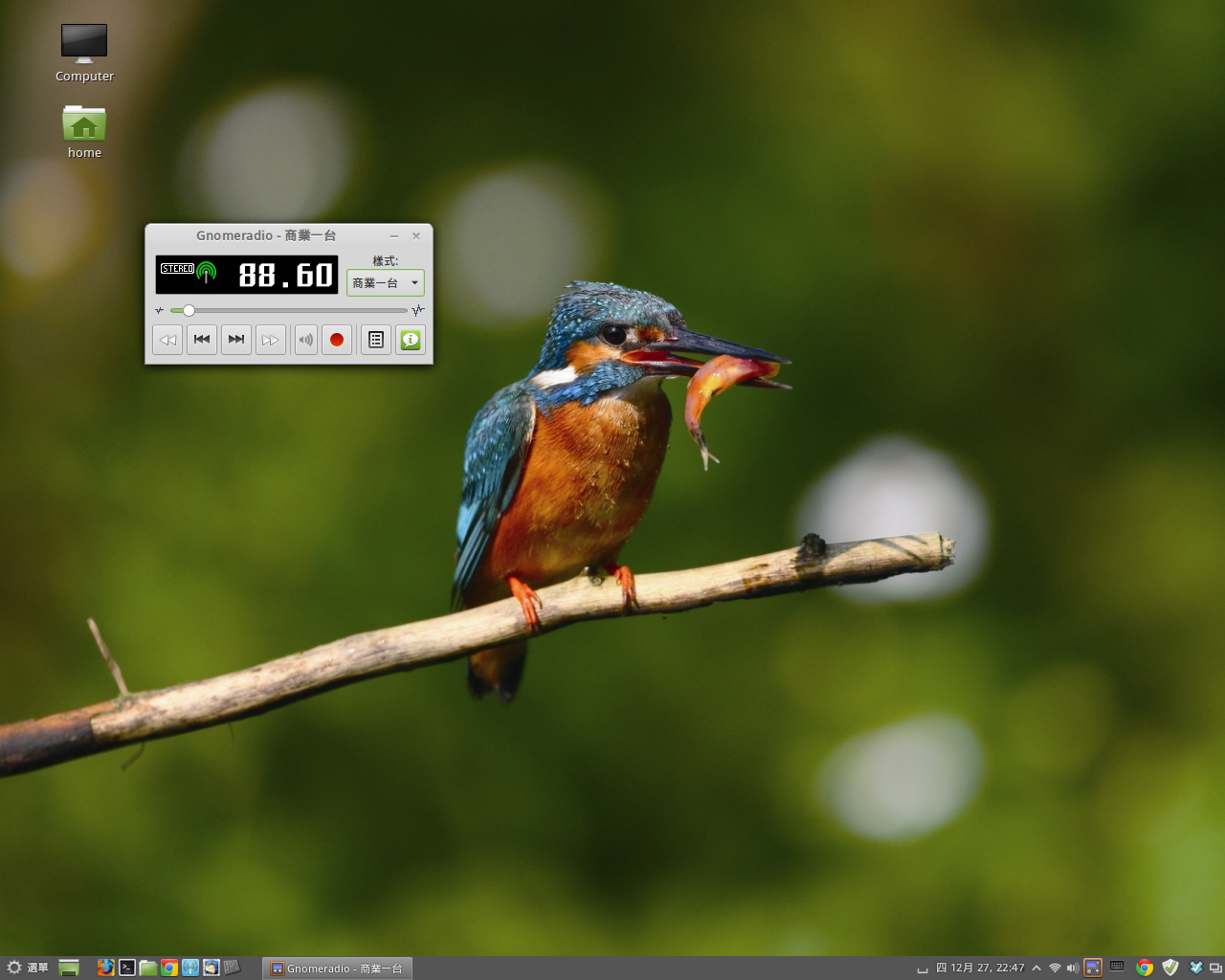Click the 88.60 frequency display
1225x980 pixels.
285,276
